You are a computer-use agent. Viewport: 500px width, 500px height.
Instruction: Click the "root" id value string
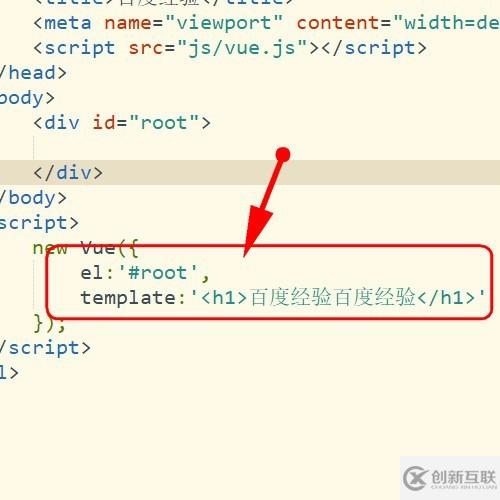[164, 123]
